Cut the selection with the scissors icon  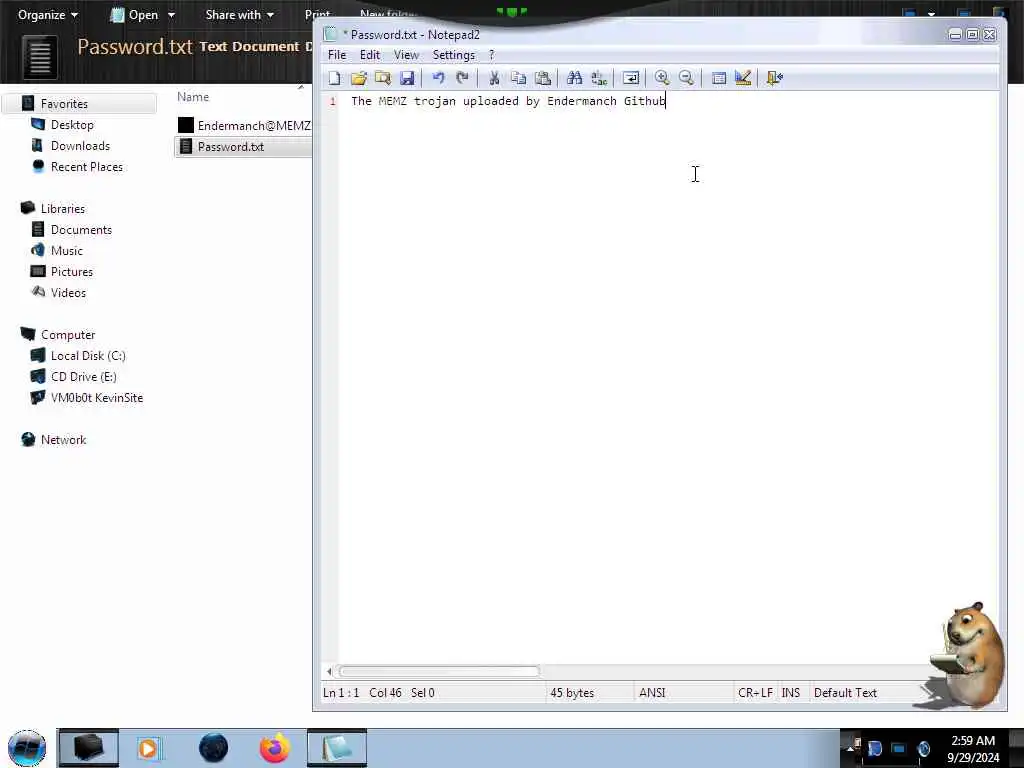tap(494, 78)
